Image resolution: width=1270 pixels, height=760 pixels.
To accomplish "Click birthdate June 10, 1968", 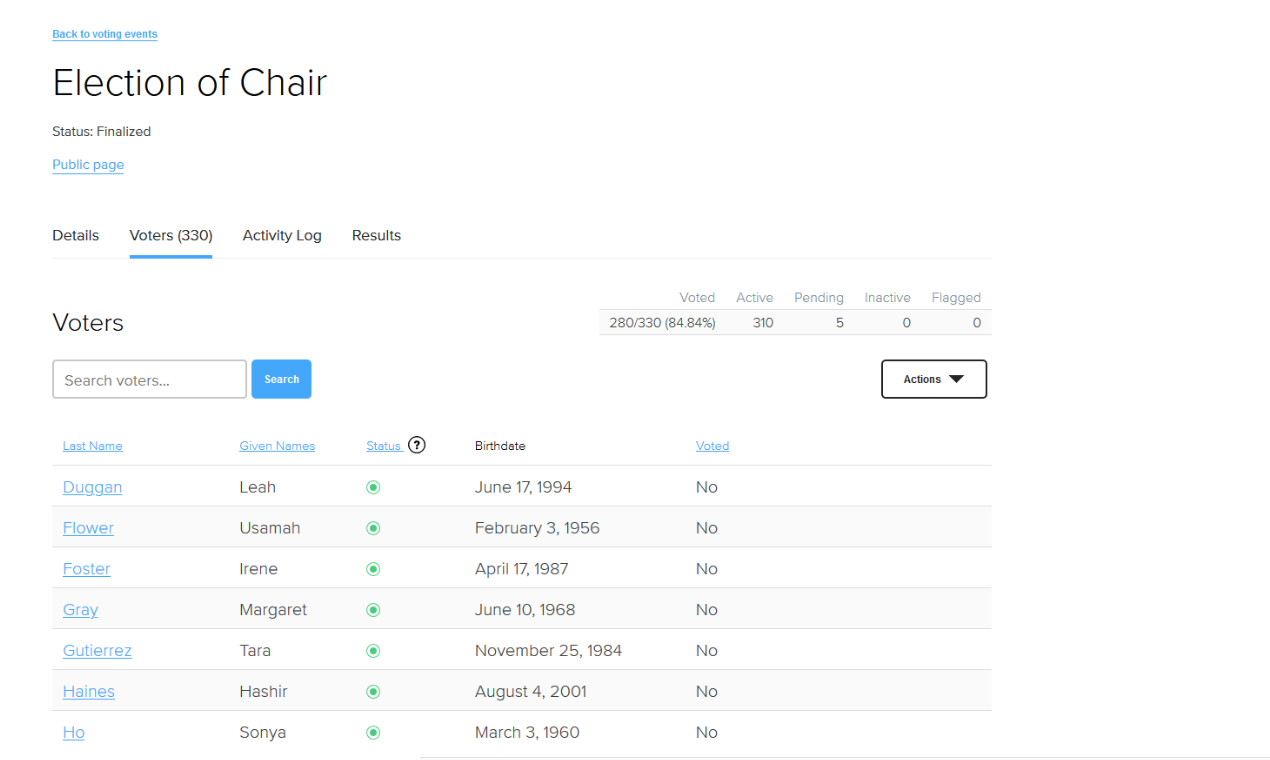I will tap(525, 610).
